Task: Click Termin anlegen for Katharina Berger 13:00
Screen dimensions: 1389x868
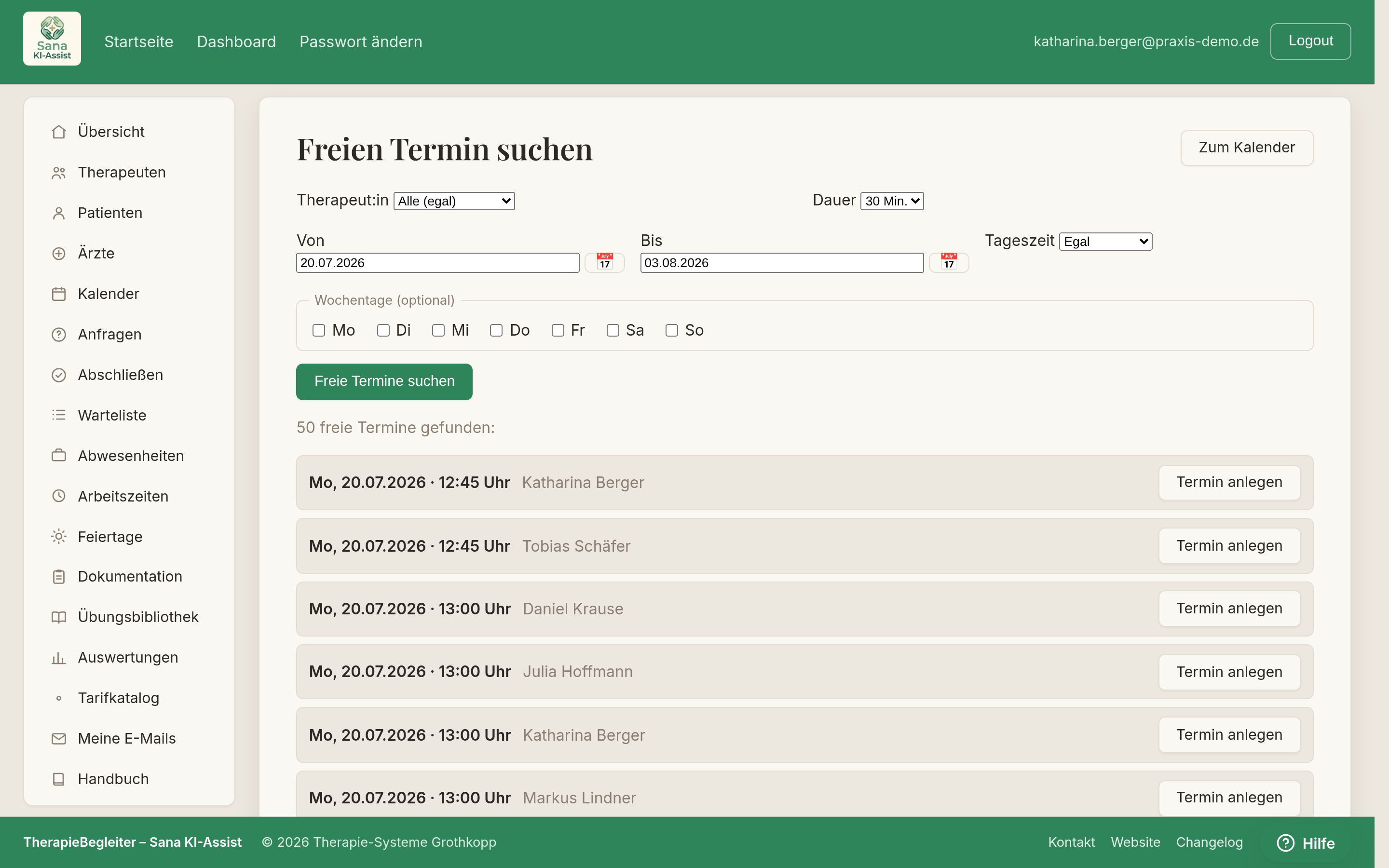Action: point(1229,735)
